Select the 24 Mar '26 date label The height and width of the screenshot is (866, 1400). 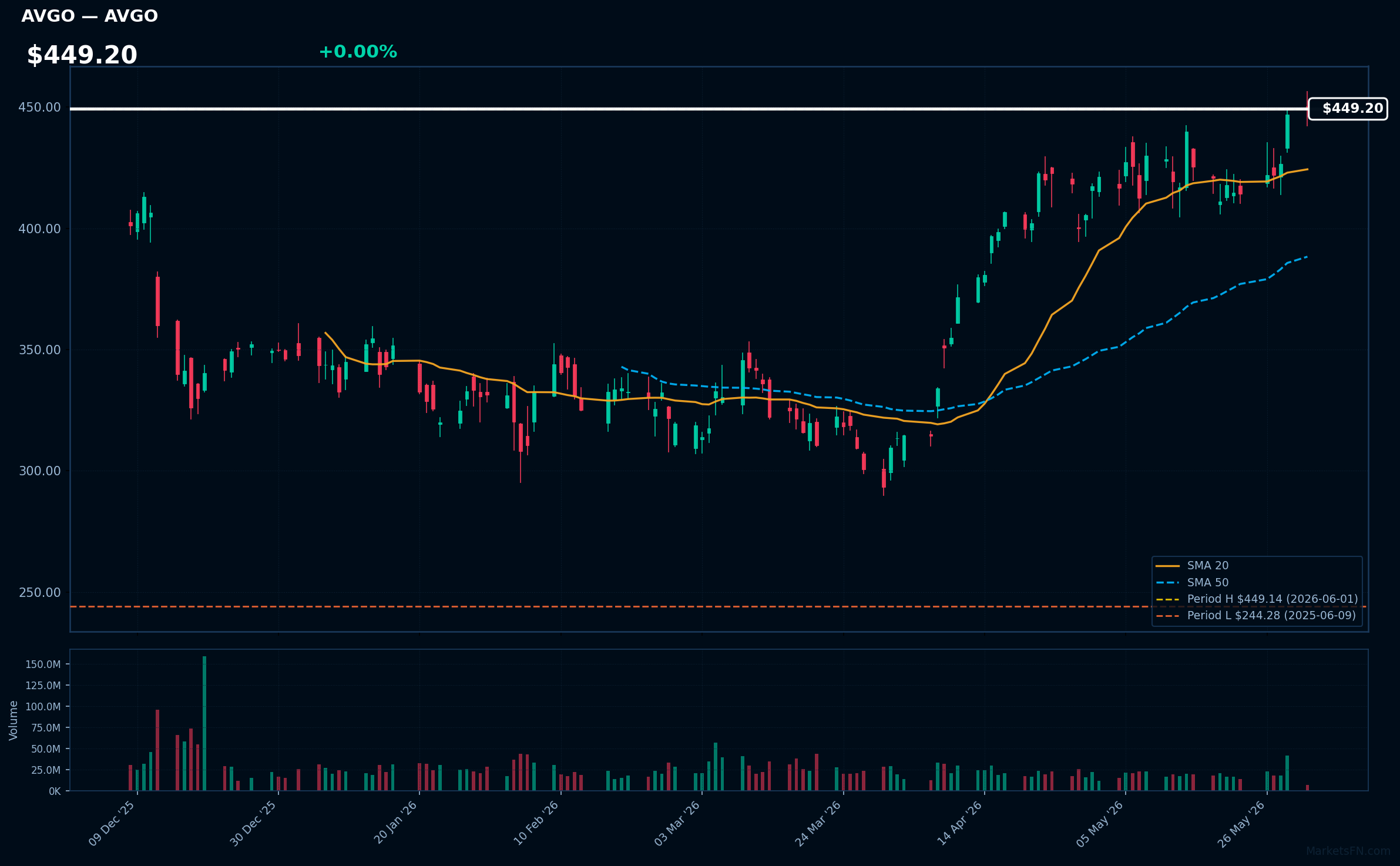[x=818, y=823]
